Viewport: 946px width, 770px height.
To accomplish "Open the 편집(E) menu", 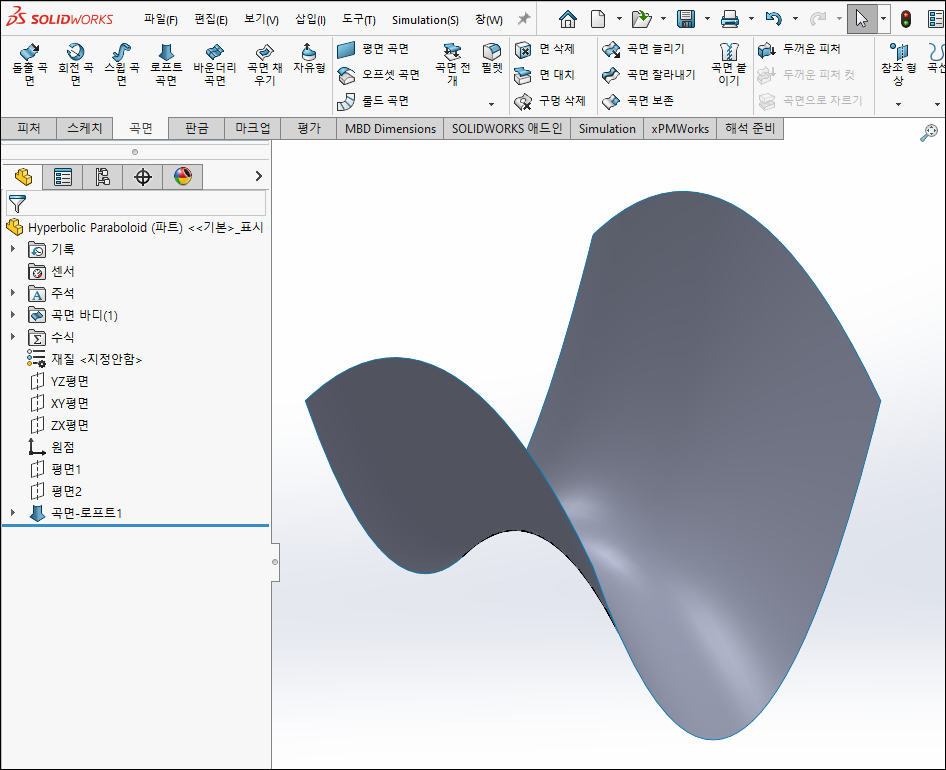I will click(211, 19).
